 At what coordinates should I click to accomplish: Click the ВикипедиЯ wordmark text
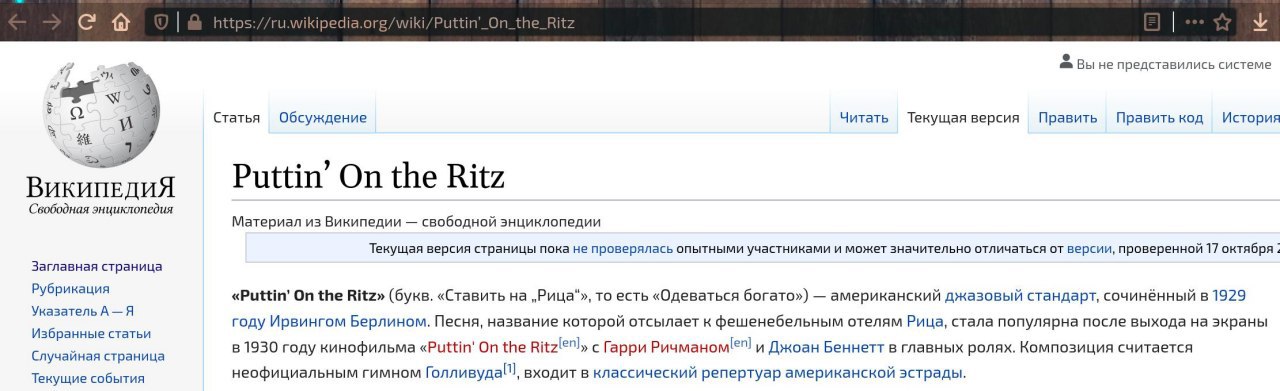pos(101,188)
